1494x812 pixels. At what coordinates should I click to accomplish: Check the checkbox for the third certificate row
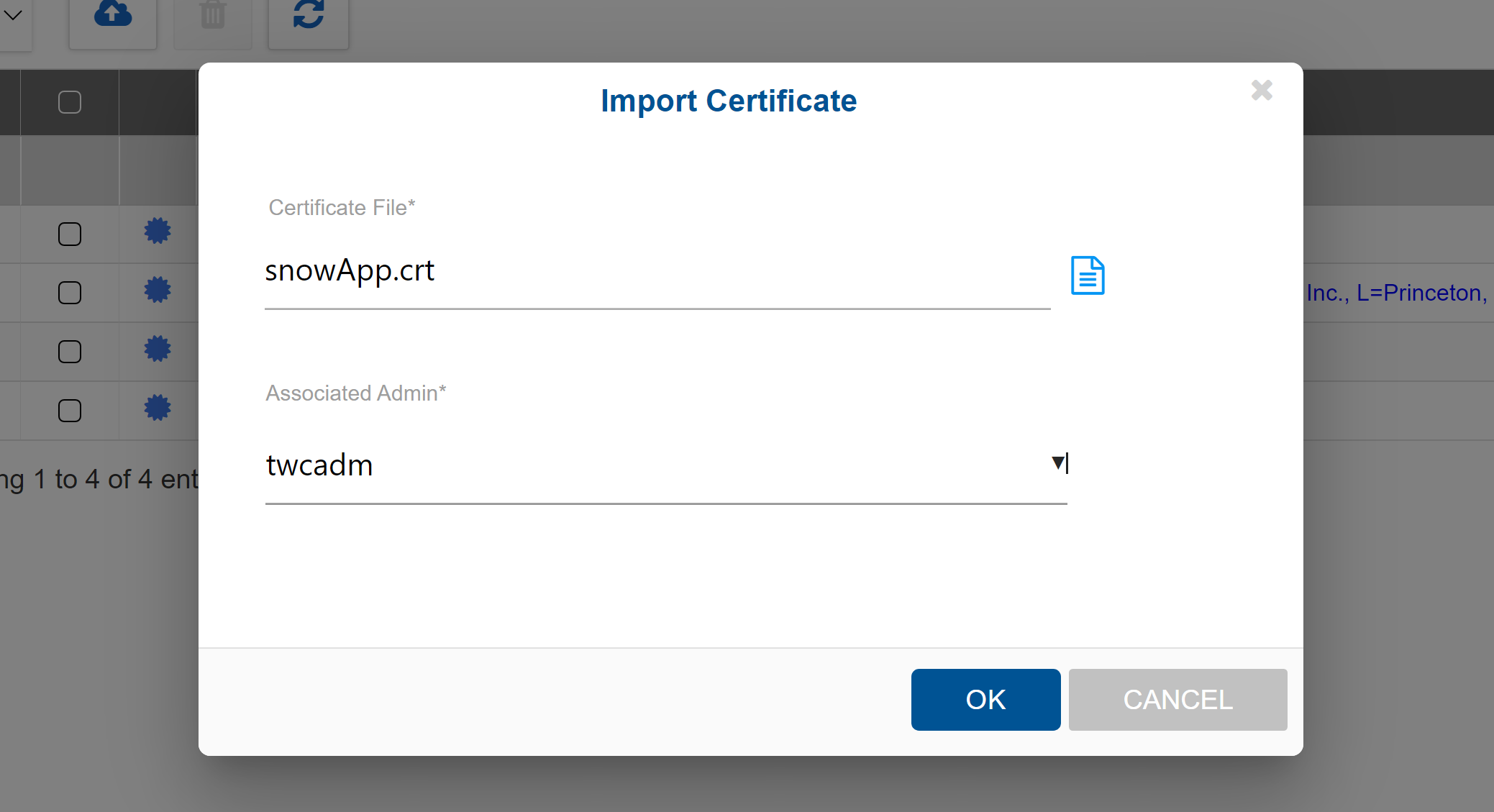(x=69, y=351)
